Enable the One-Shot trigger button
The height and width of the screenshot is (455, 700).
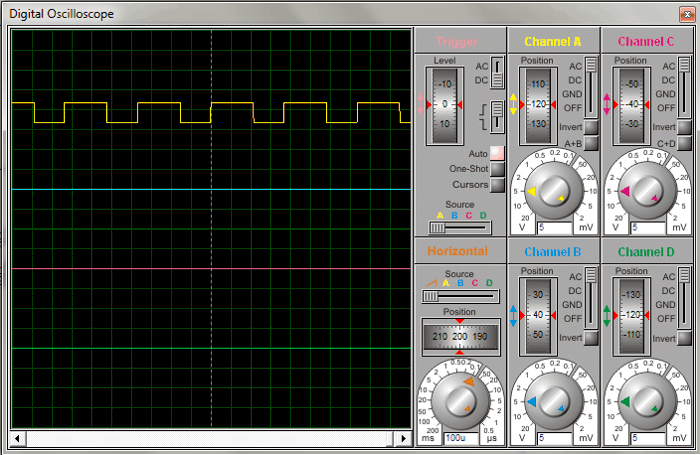tap(497, 169)
